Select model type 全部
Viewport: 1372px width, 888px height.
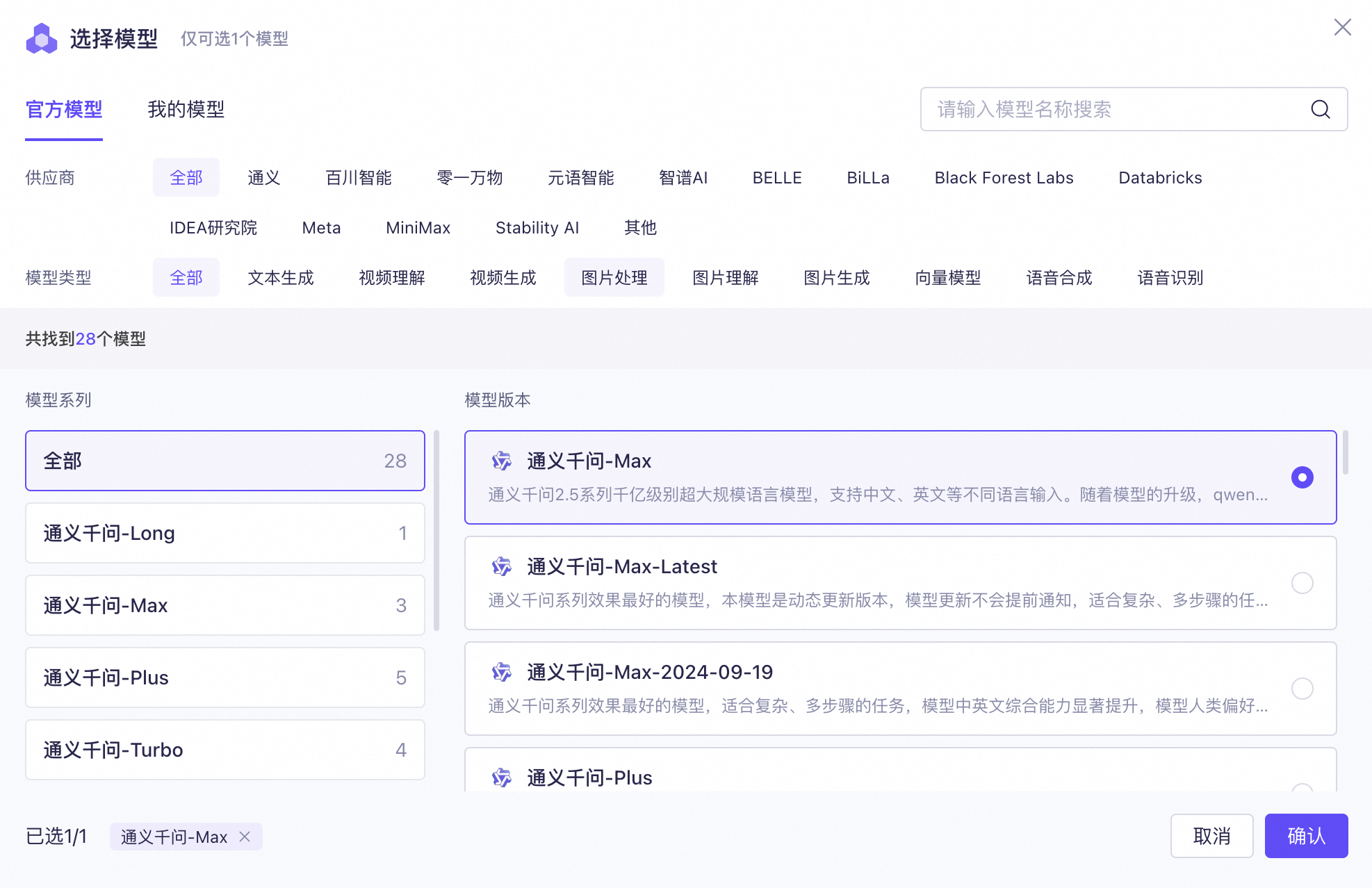186,277
